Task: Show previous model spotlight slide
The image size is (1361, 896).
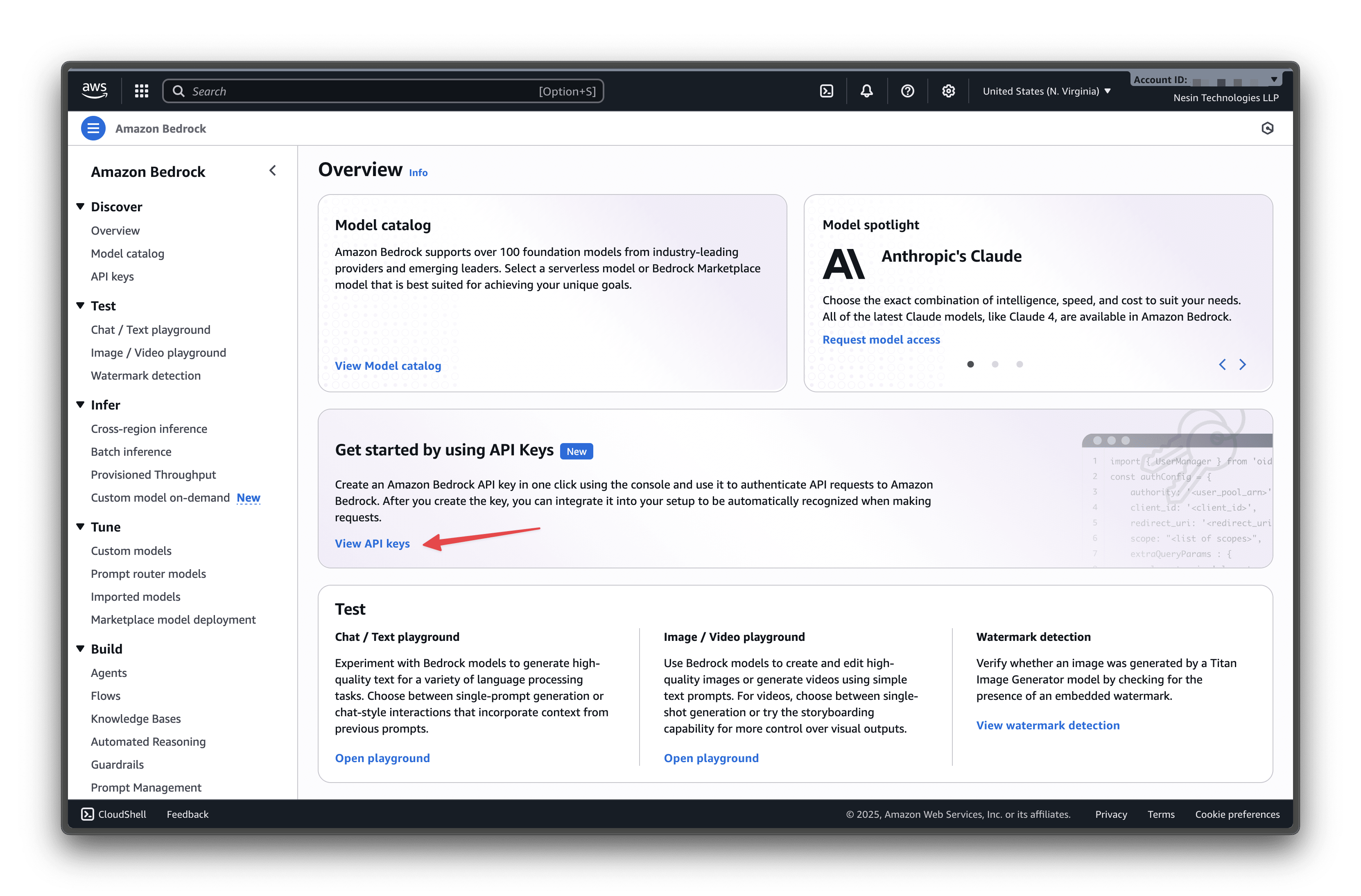Action: coord(1222,364)
